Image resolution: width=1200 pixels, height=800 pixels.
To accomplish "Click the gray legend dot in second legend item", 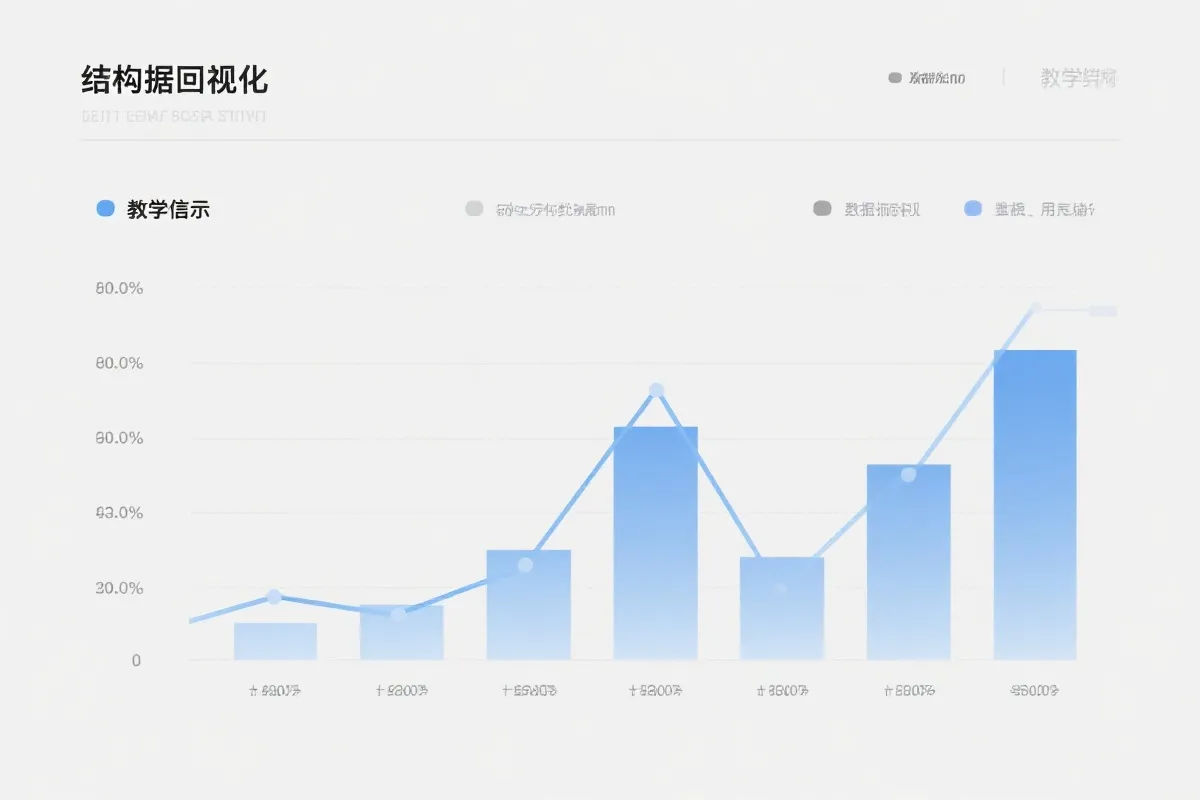I will coord(473,209).
